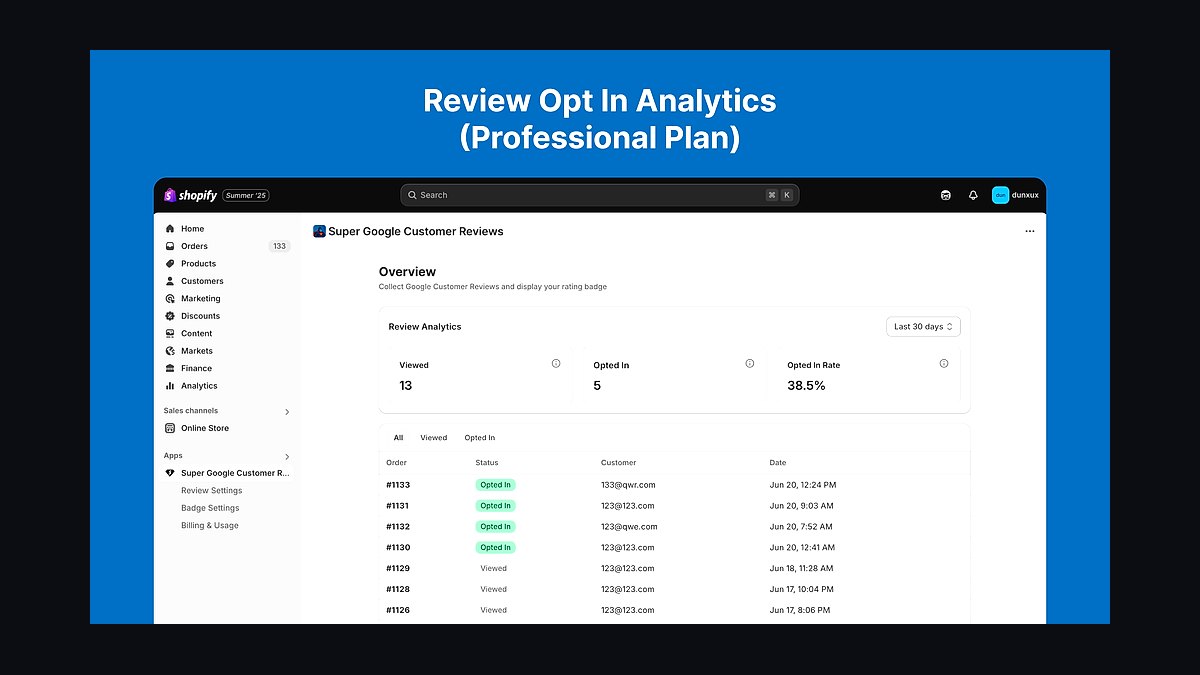Open Review Settings in sidebar
This screenshot has width=1200, height=675.
[212, 491]
